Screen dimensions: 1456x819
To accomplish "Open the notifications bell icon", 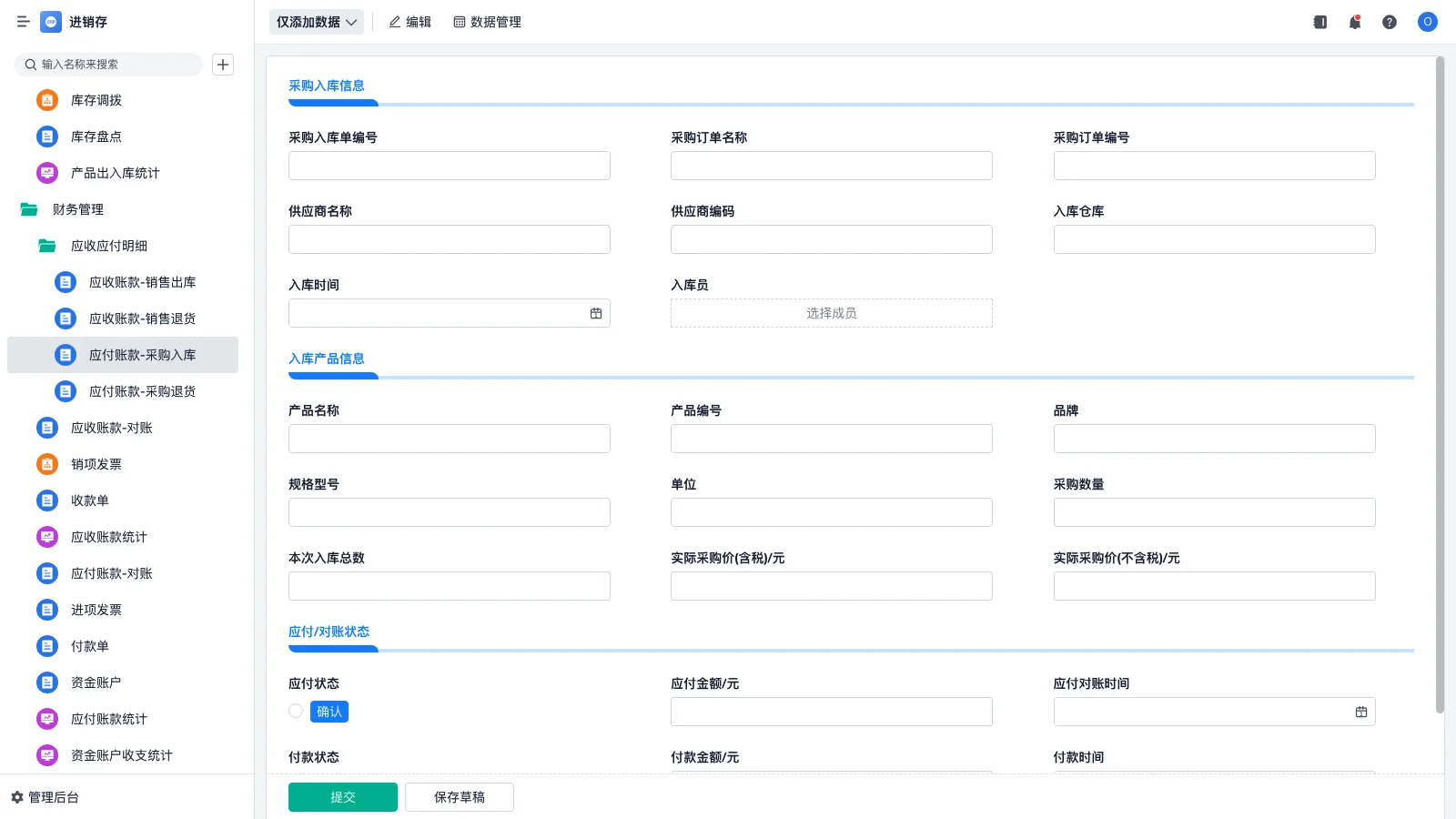I will [1354, 22].
